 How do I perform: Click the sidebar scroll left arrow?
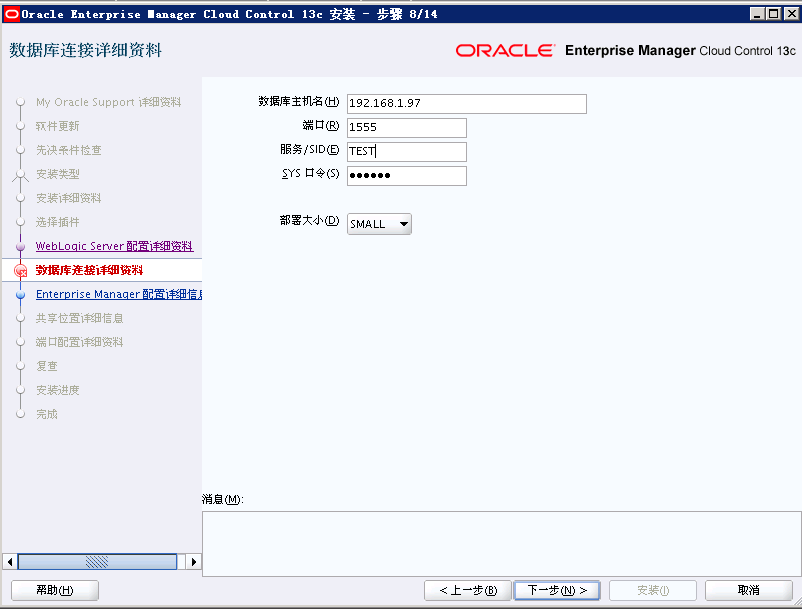tap(10, 562)
